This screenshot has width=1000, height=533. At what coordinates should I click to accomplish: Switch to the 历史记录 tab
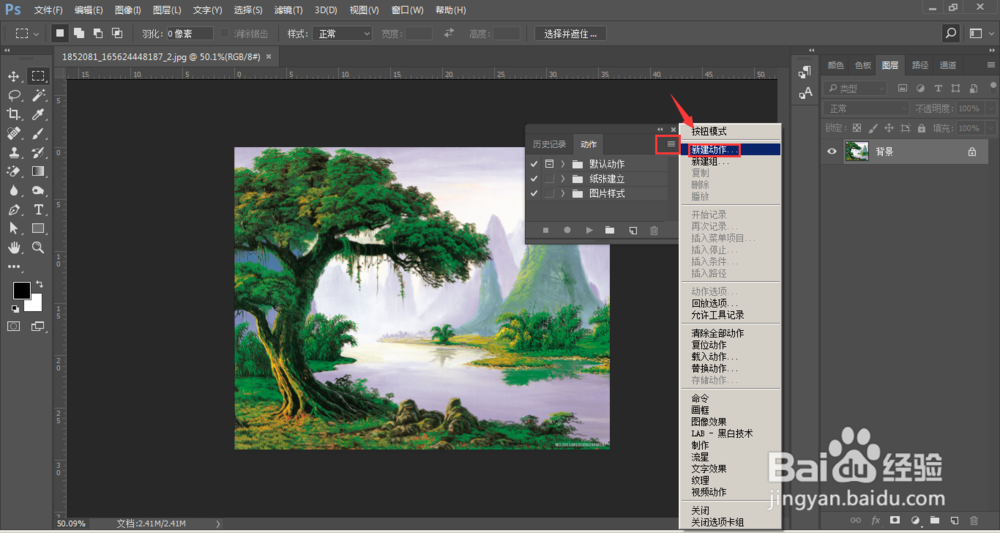(x=549, y=144)
